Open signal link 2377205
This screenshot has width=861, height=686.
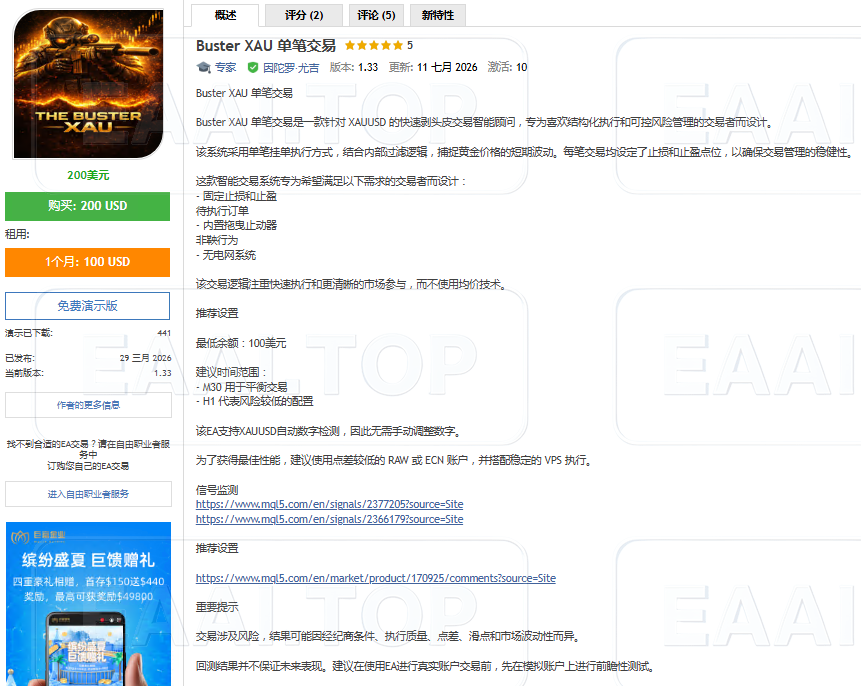coord(329,504)
